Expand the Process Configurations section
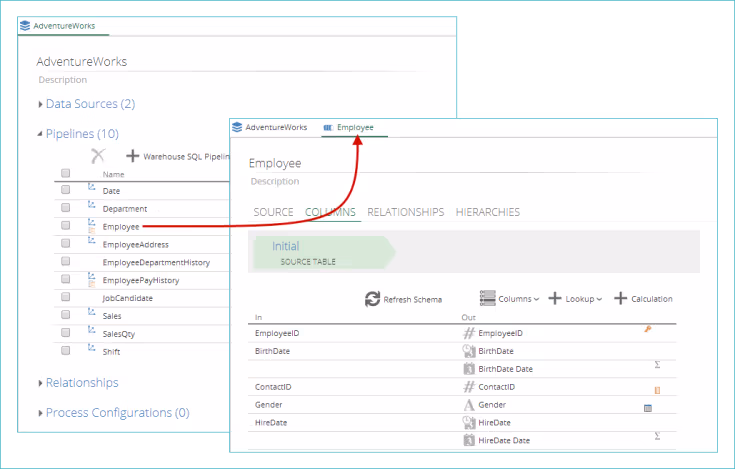Viewport: 735px width, 469px height. [117, 412]
